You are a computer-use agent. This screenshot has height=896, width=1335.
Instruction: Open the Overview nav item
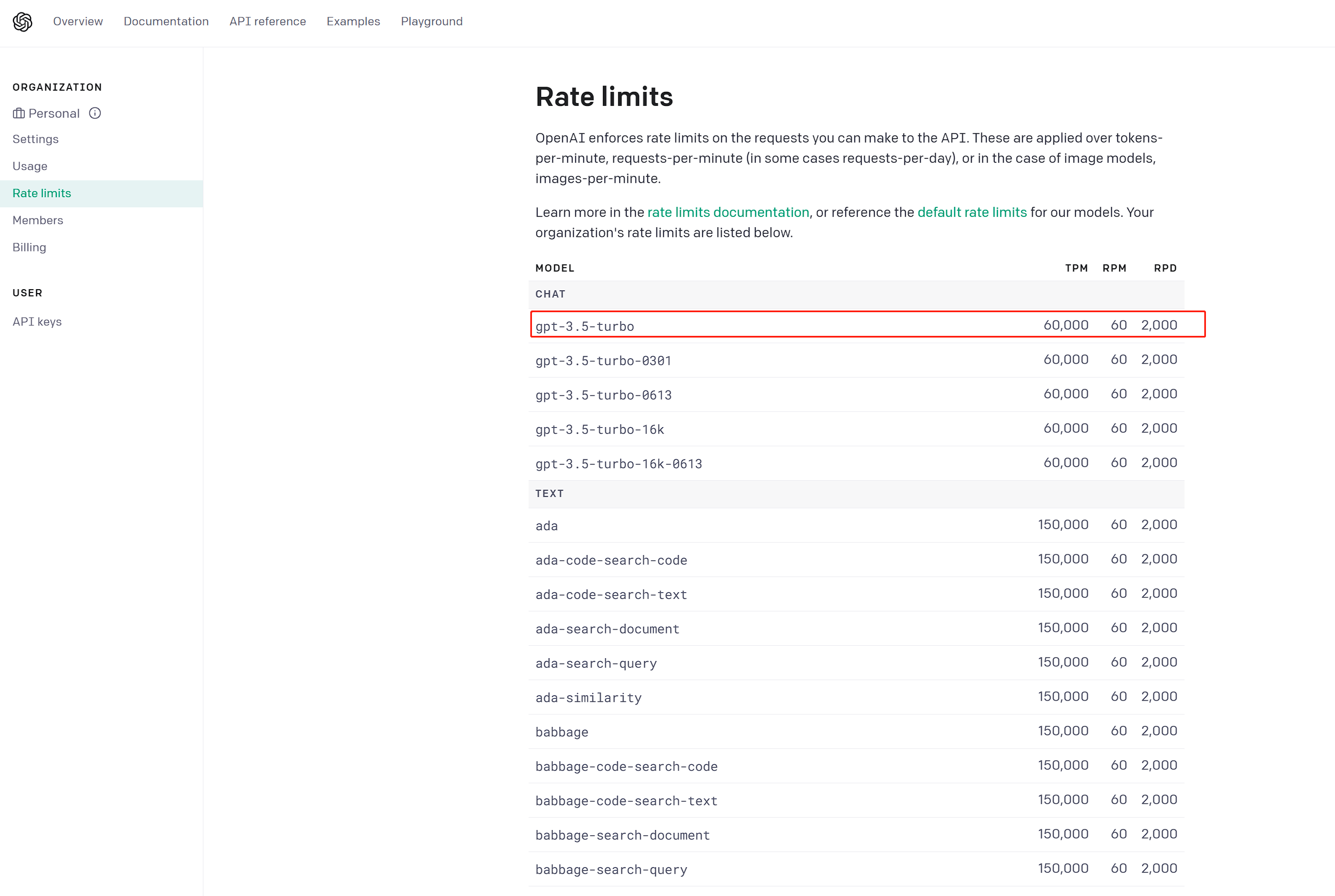click(x=78, y=22)
